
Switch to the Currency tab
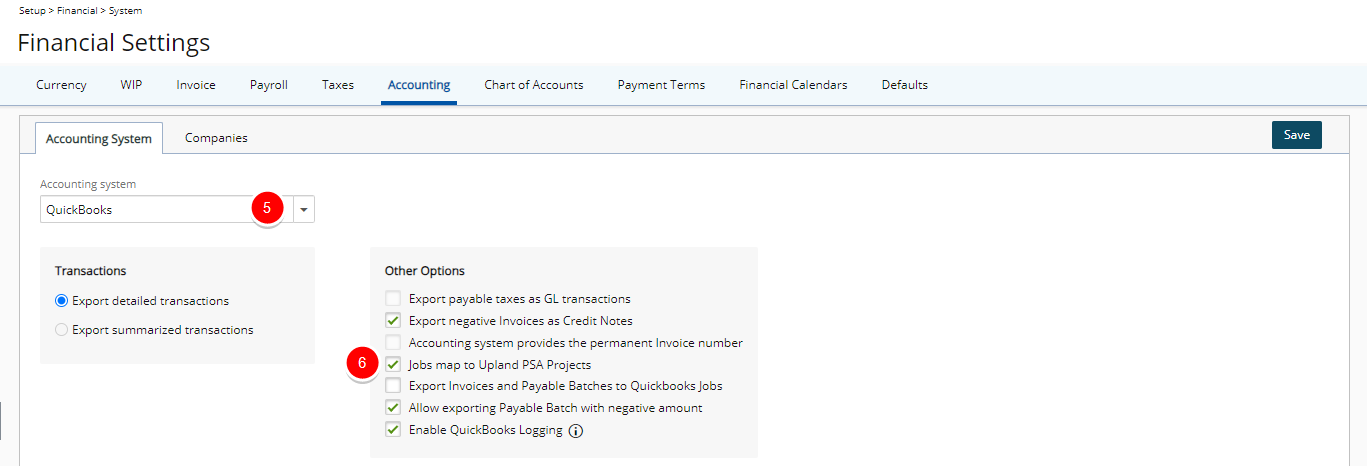pyautogui.click(x=61, y=85)
